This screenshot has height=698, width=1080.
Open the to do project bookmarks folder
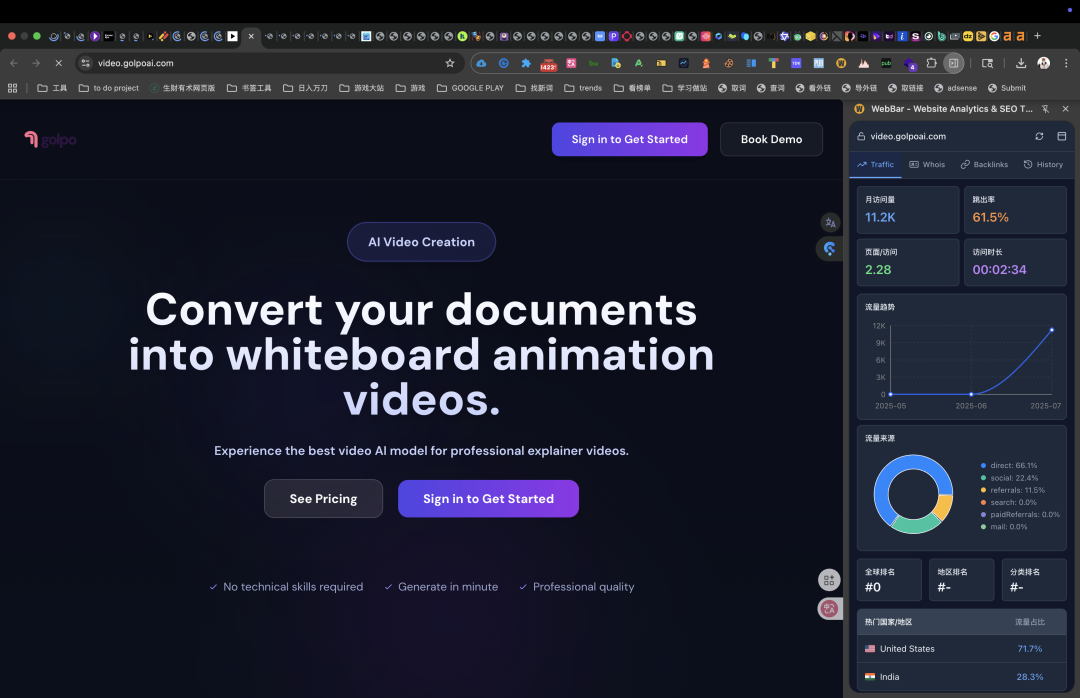(x=109, y=88)
